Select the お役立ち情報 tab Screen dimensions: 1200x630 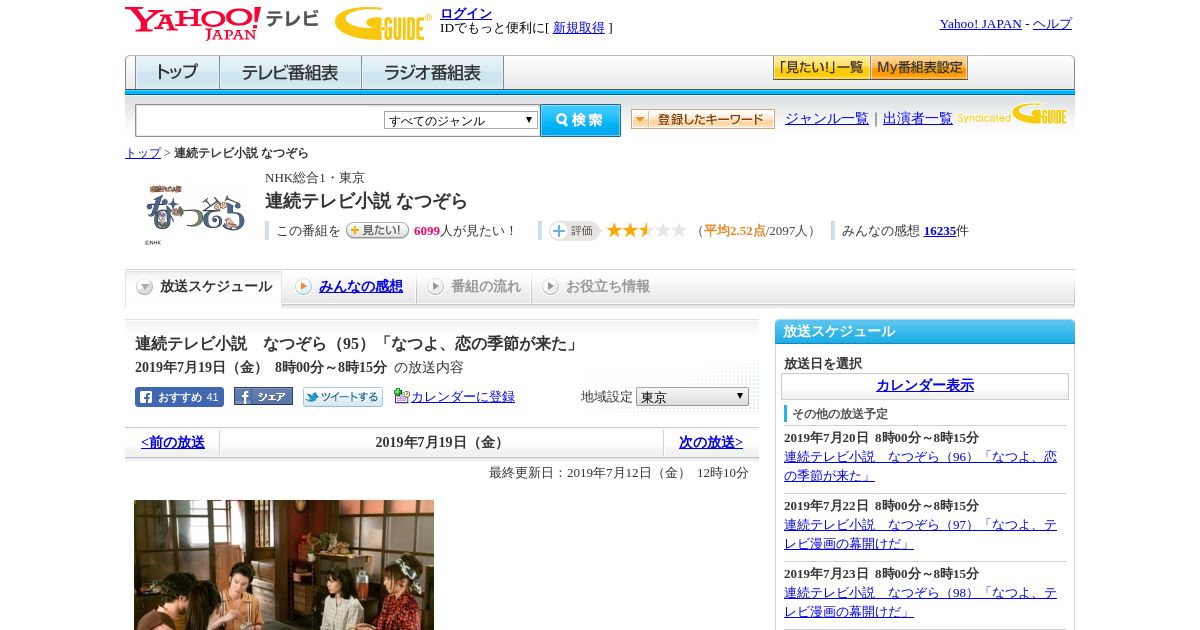596,287
